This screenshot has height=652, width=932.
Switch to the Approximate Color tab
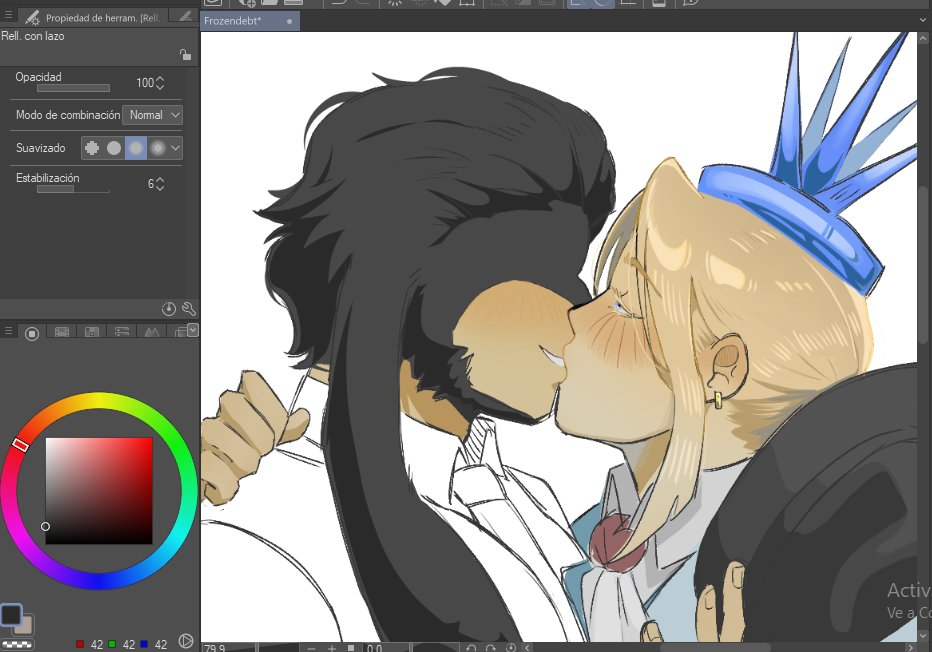click(152, 332)
